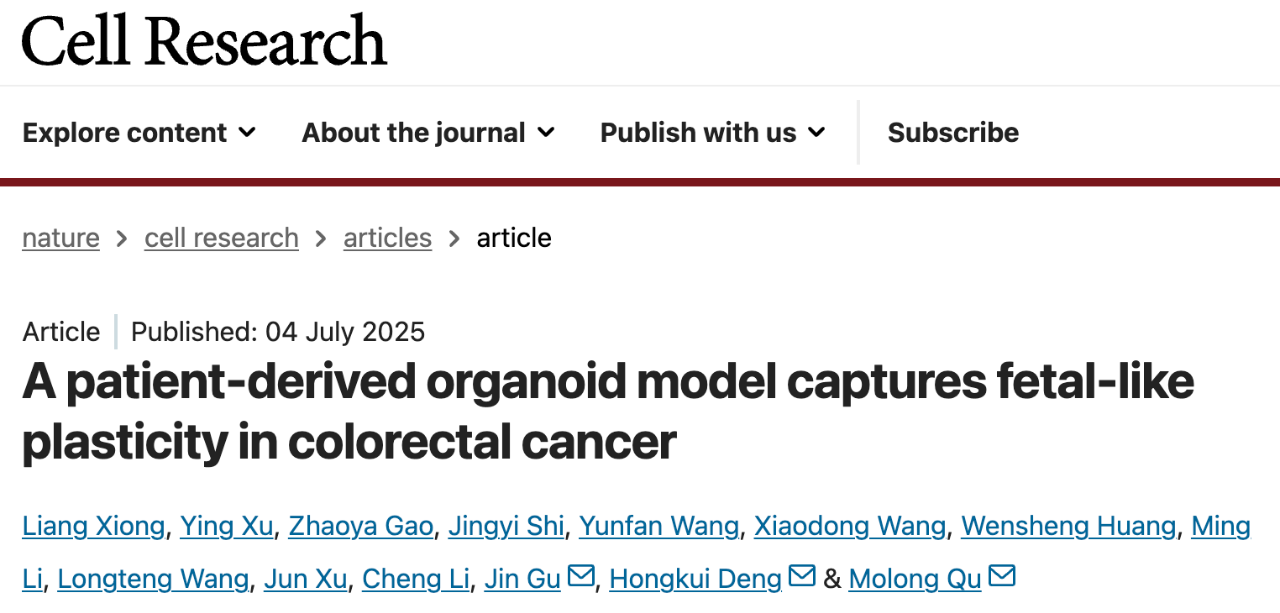Open the cell research breadcrumb link
Image resolution: width=1280 pixels, height=613 pixels.
(x=221, y=238)
